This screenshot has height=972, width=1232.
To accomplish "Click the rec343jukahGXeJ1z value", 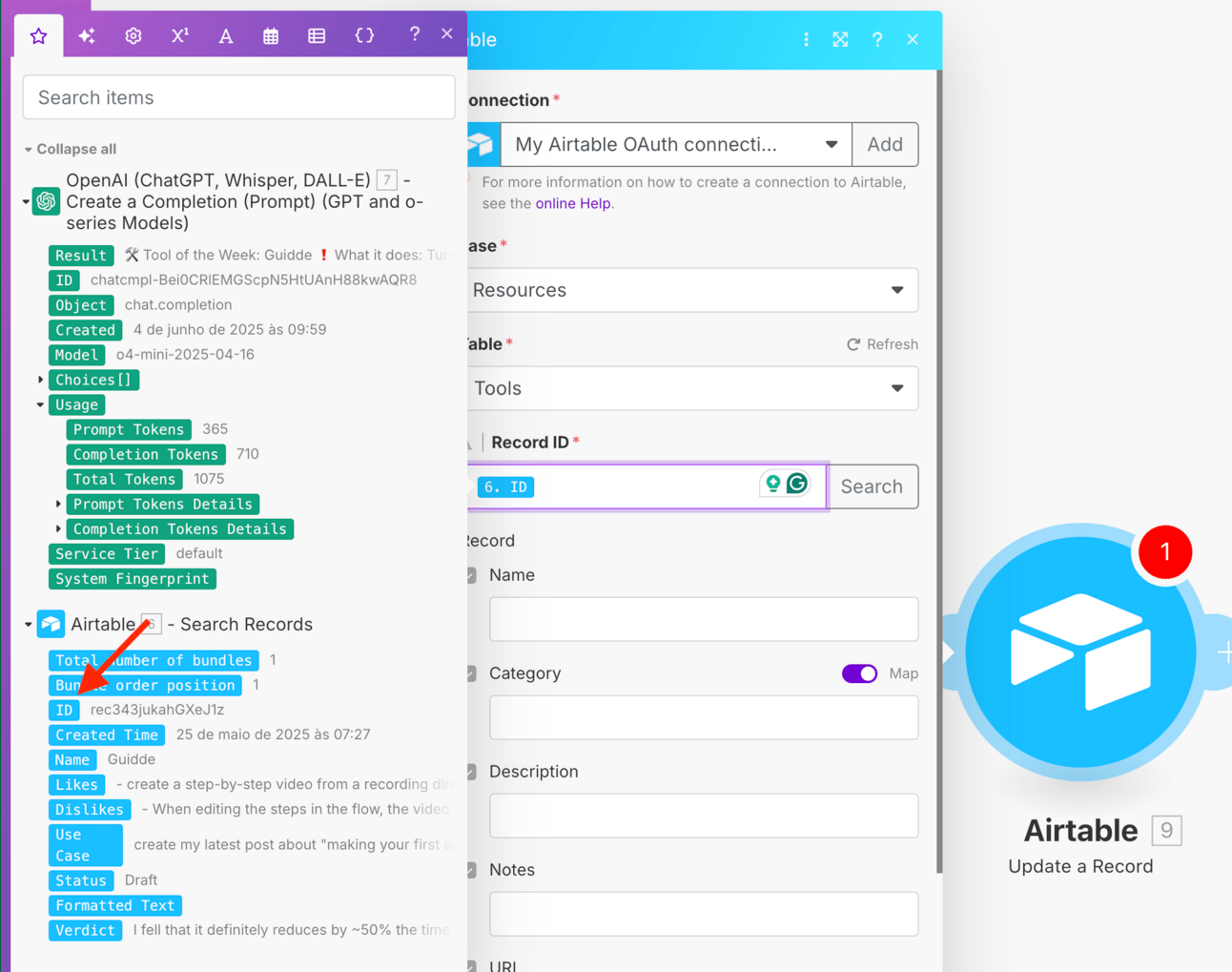I will coord(157,710).
